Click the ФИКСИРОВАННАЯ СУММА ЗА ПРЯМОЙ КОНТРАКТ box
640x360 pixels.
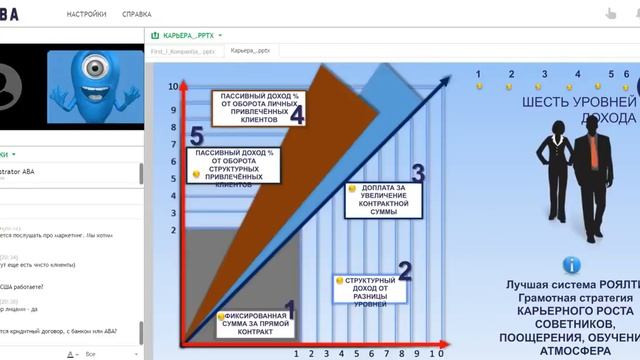coord(255,324)
